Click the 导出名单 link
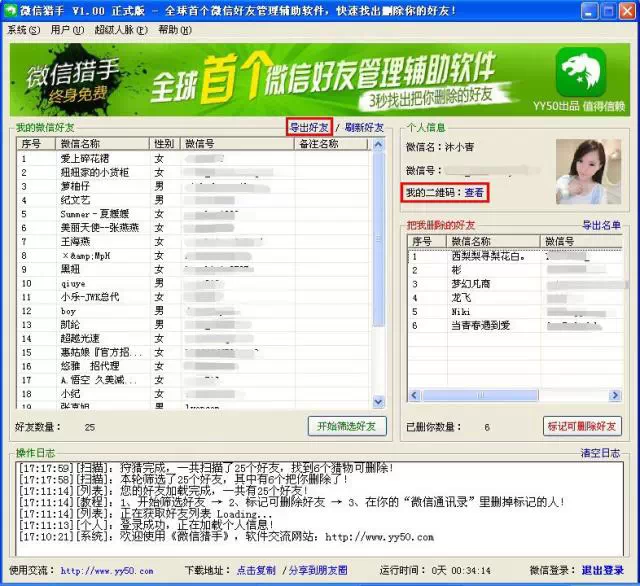This screenshot has width=640, height=586. (x=602, y=225)
